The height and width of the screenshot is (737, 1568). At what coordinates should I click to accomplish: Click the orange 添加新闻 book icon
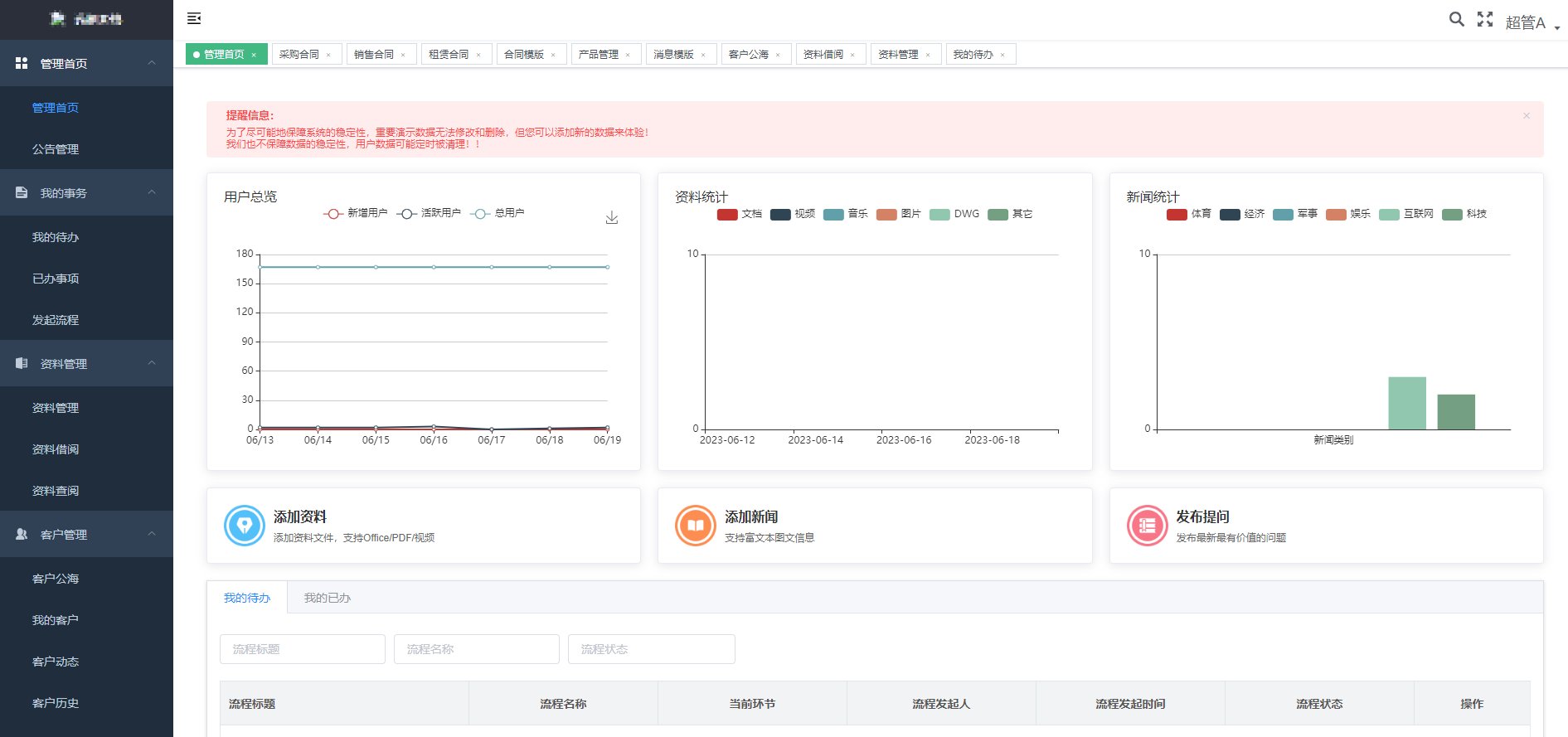(x=696, y=526)
